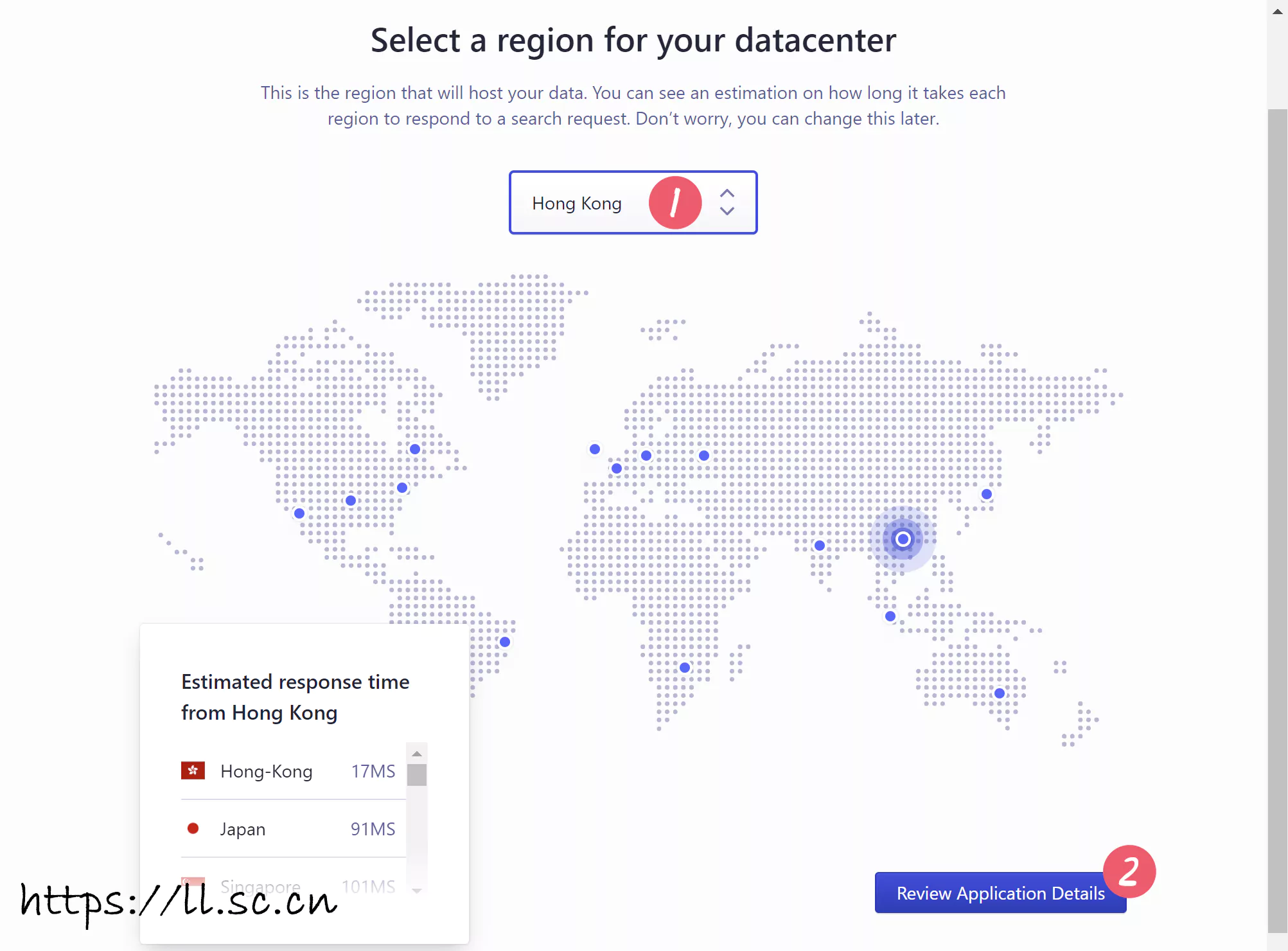The height and width of the screenshot is (951, 1288).
Task: Select the Australia datacenter dot on map
Action: click(999, 693)
